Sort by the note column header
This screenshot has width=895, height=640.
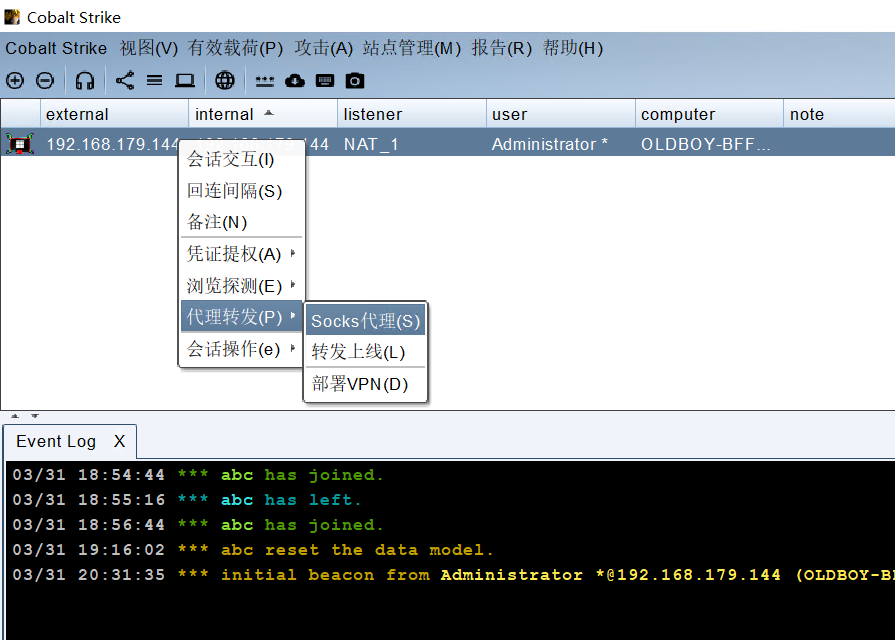tap(839, 114)
